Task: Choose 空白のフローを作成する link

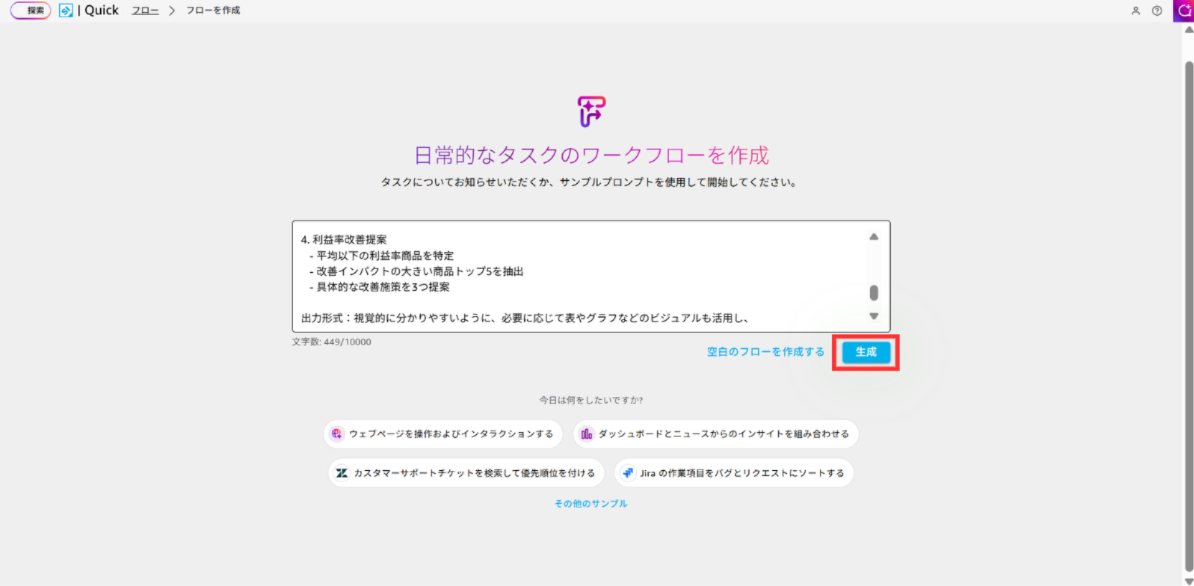Action: point(765,352)
